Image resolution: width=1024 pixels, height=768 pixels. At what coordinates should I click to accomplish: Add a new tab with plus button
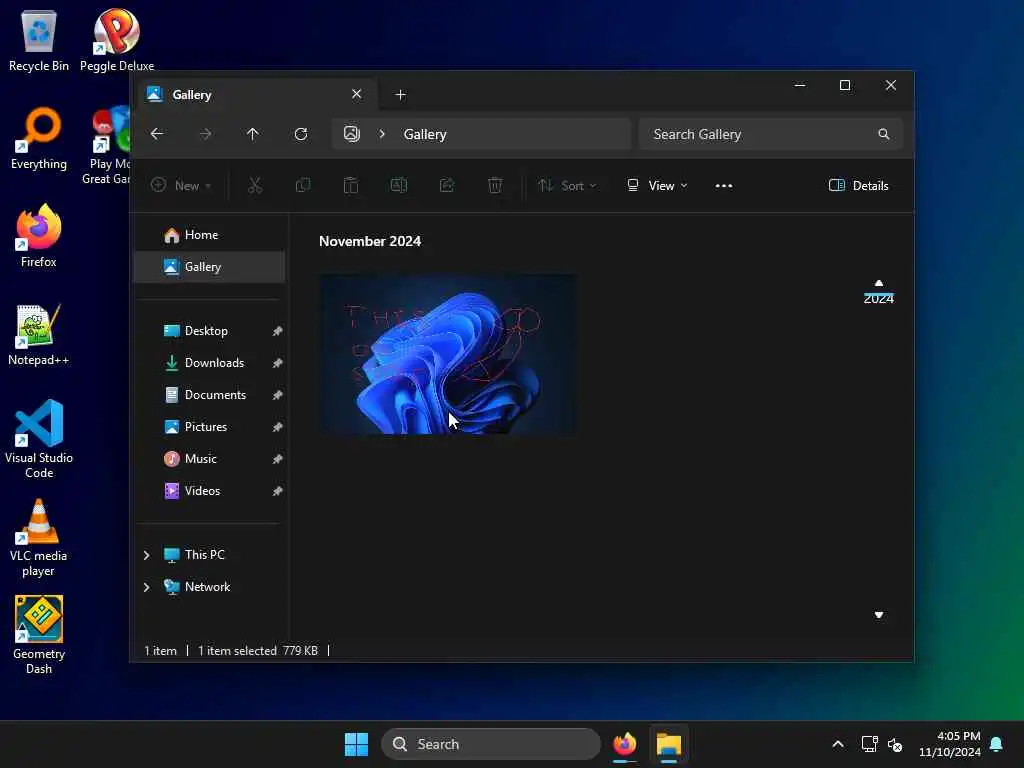point(400,95)
